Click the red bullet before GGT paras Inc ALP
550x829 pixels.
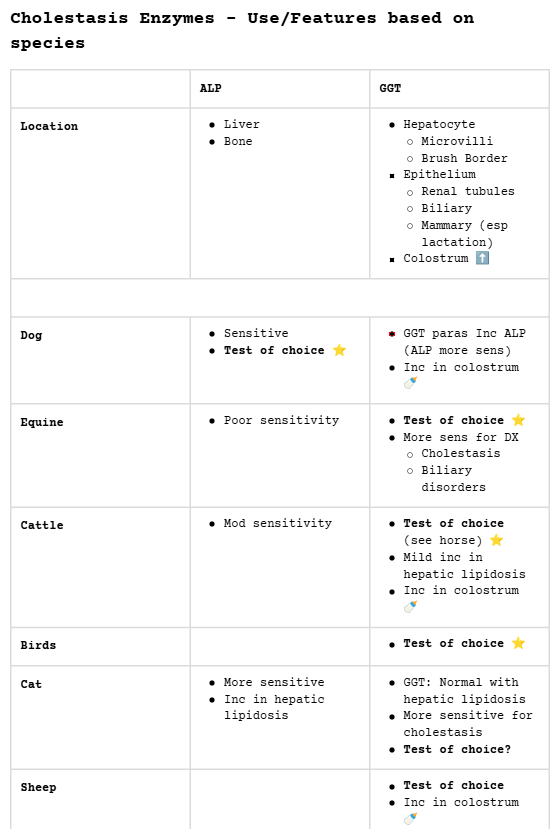[392, 334]
